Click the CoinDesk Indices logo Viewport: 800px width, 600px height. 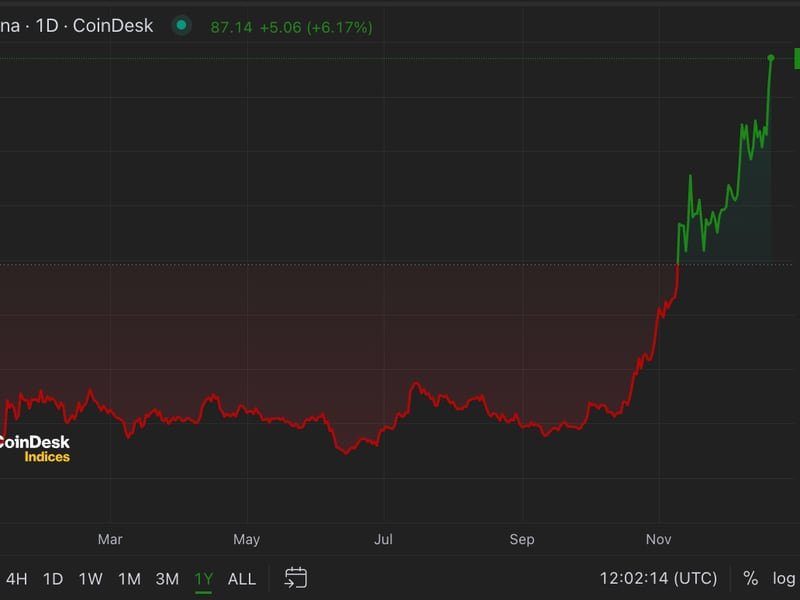[x=36, y=449]
